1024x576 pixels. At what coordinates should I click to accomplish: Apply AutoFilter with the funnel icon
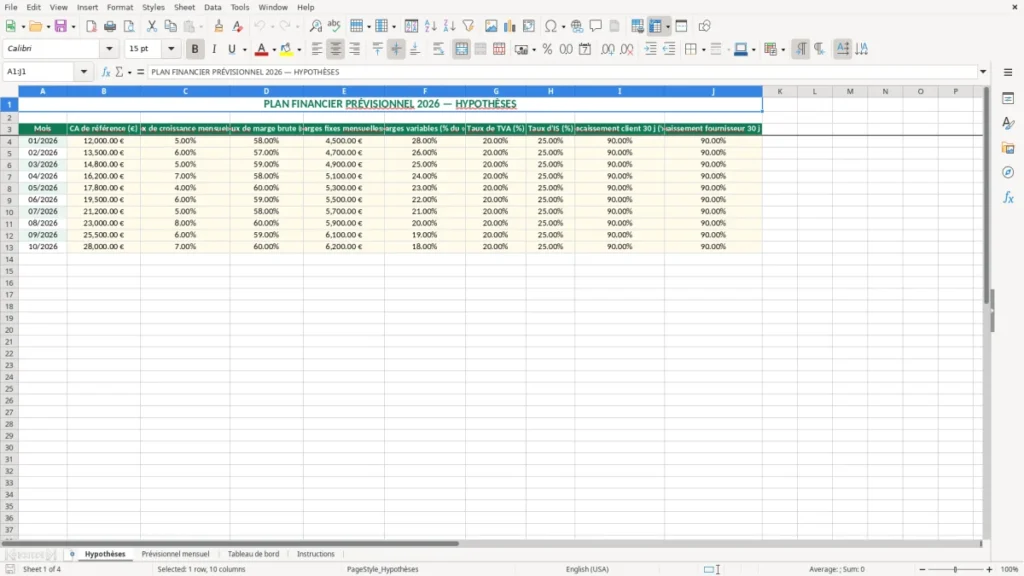[x=468, y=26]
